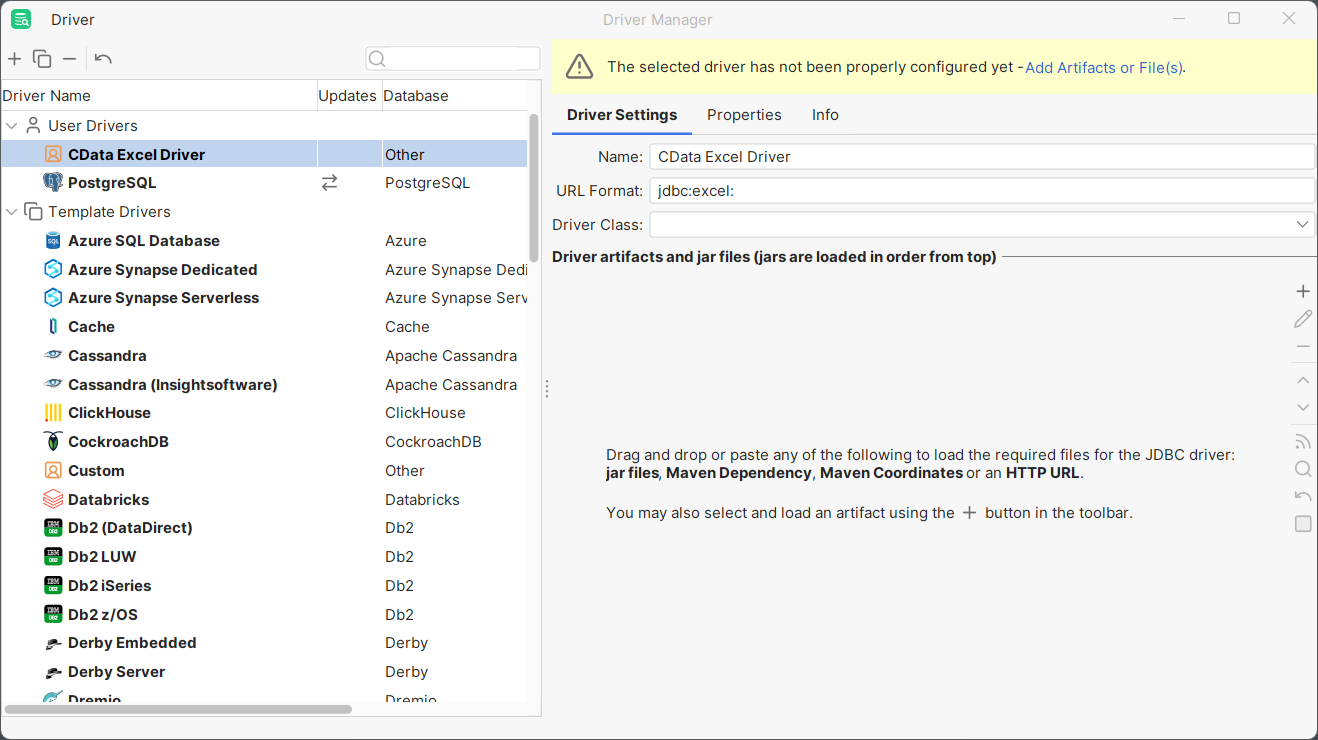Viewport: 1318px width, 740px height.
Task: Click the horizontal scrollbar under the driver list
Action: (x=178, y=709)
